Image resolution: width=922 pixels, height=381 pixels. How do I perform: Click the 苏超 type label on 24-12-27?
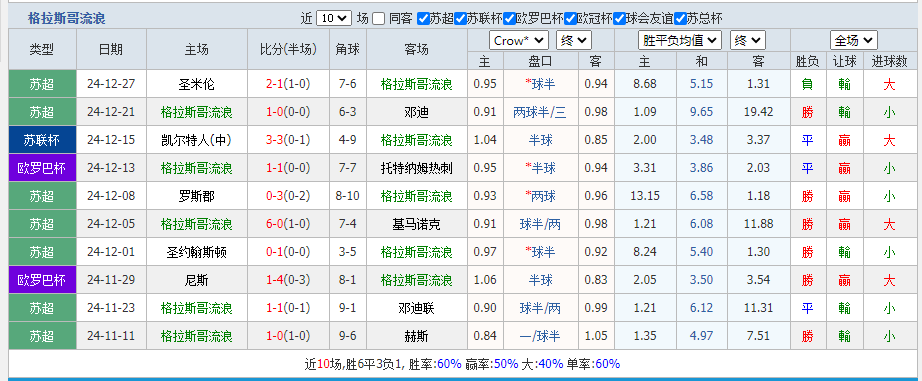click(x=42, y=84)
